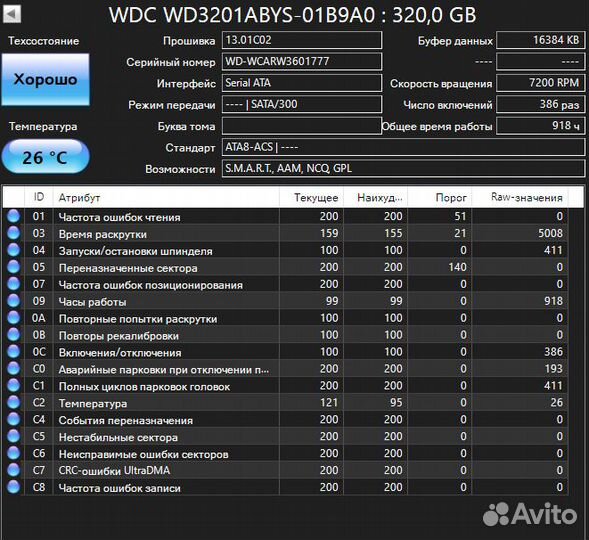The image size is (589, 540).
Task: Click status orb for attribute C8
Action: (14, 487)
